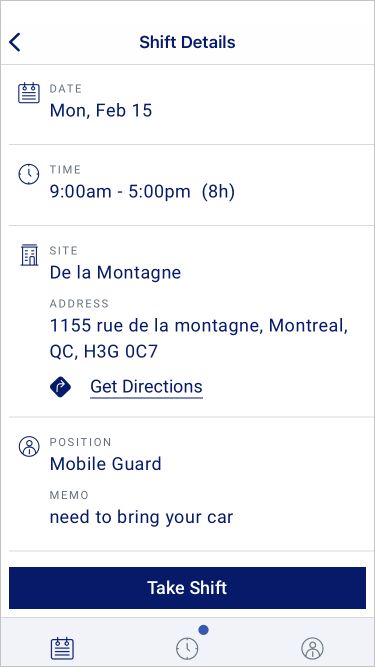The height and width of the screenshot is (667, 375).
Task: Tap the memo 'need to bring your car'
Action: 142,517
